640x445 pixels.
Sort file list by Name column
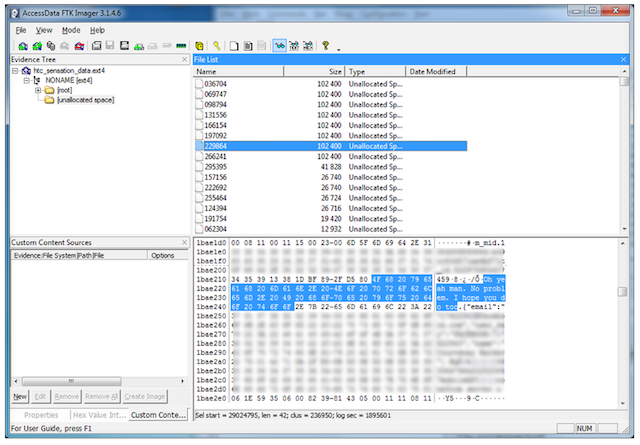coord(238,72)
